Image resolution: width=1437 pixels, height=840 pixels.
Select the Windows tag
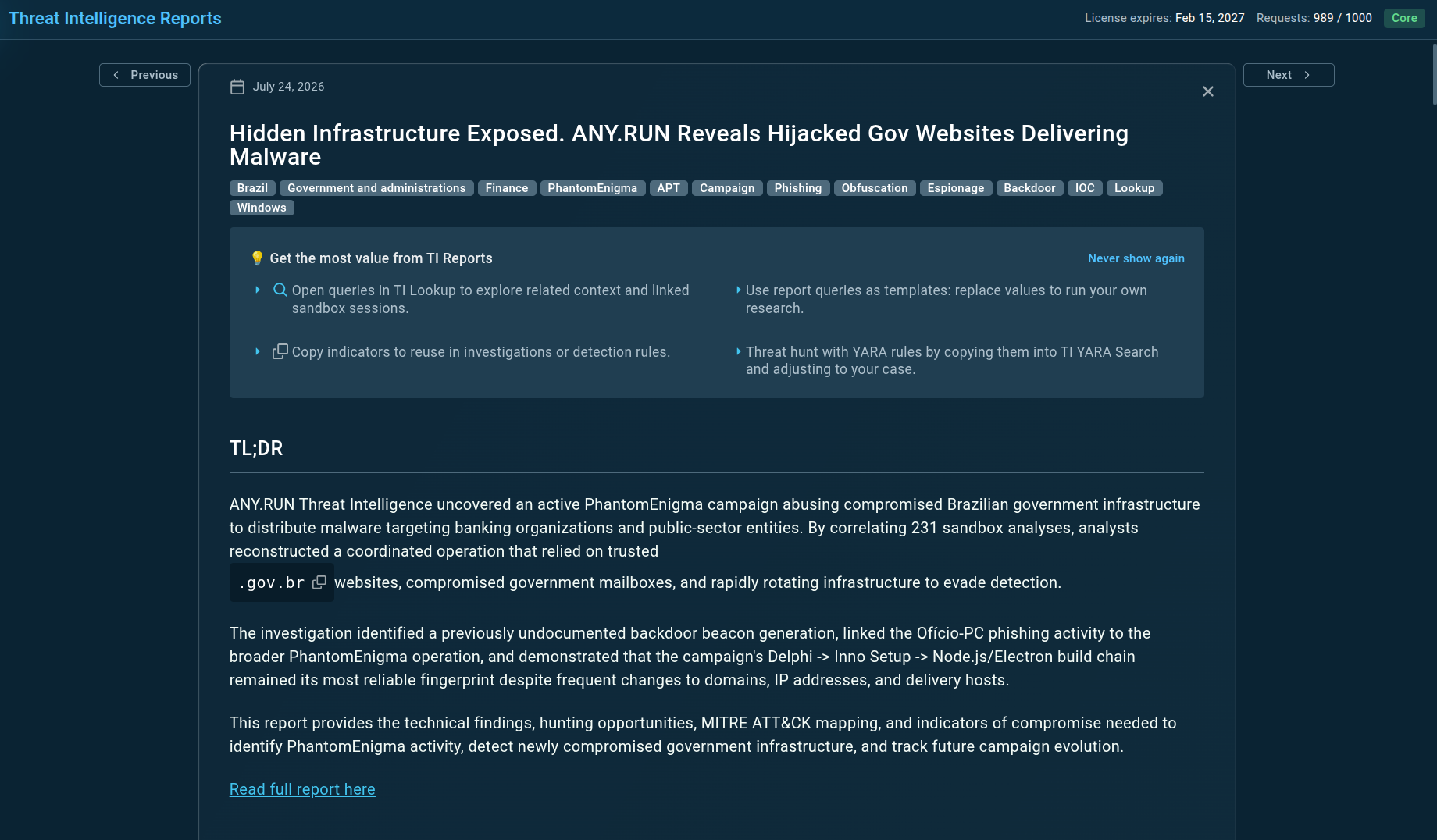[x=262, y=208]
